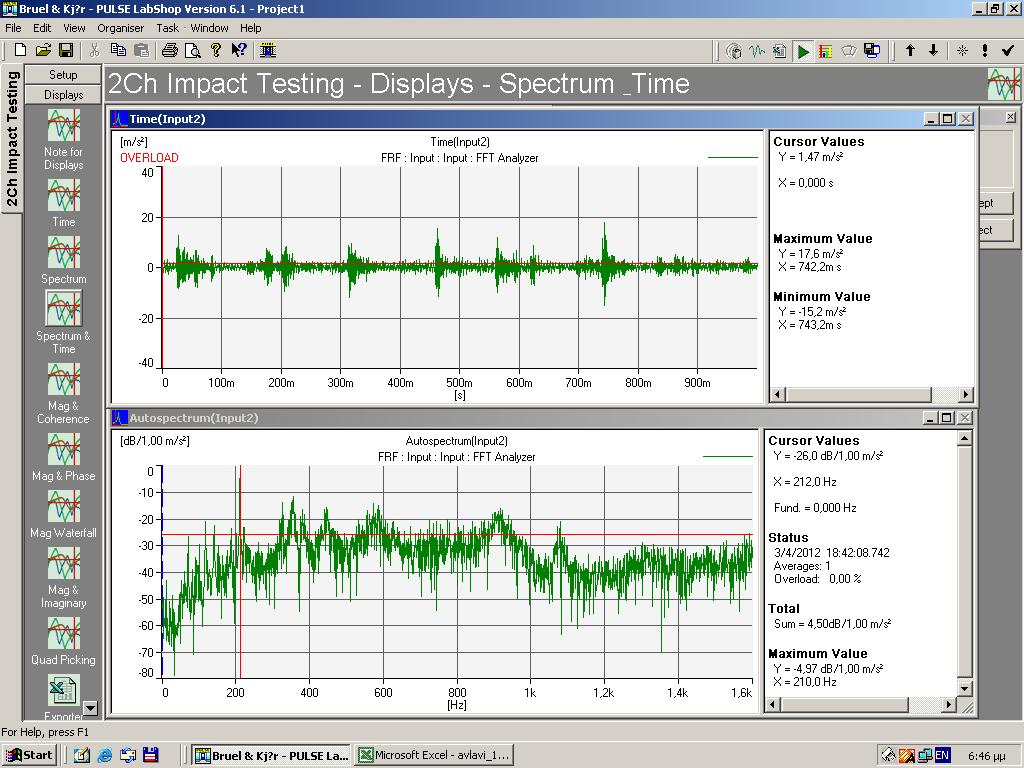
Task: Click the checkmark toolbar icon
Action: pyautogui.click(x=1008, y=50)
